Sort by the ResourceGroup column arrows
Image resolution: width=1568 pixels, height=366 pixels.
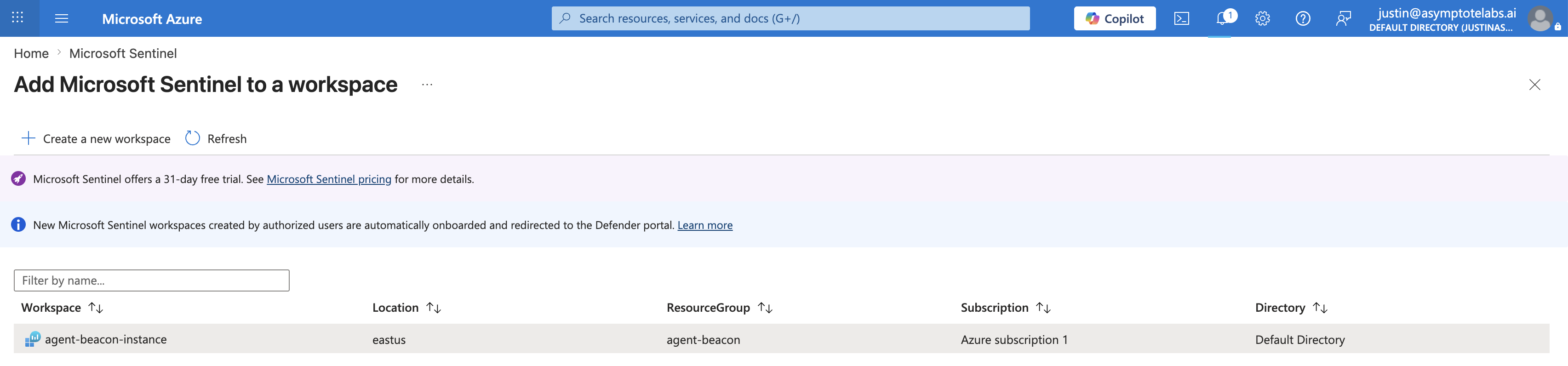pos(765,308)
